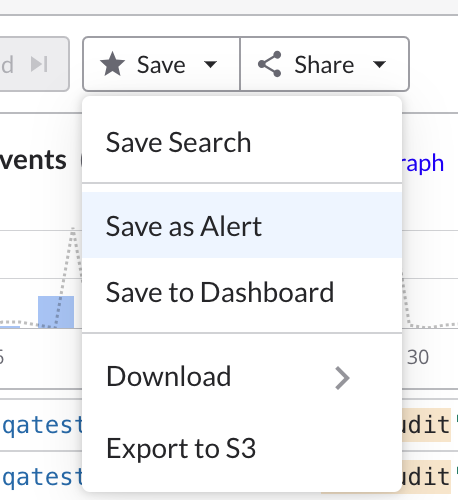The width and height of the screenshot is (458, 500).
Task: Click the 30 axis label on the timeline
Action: coord(418,357)
